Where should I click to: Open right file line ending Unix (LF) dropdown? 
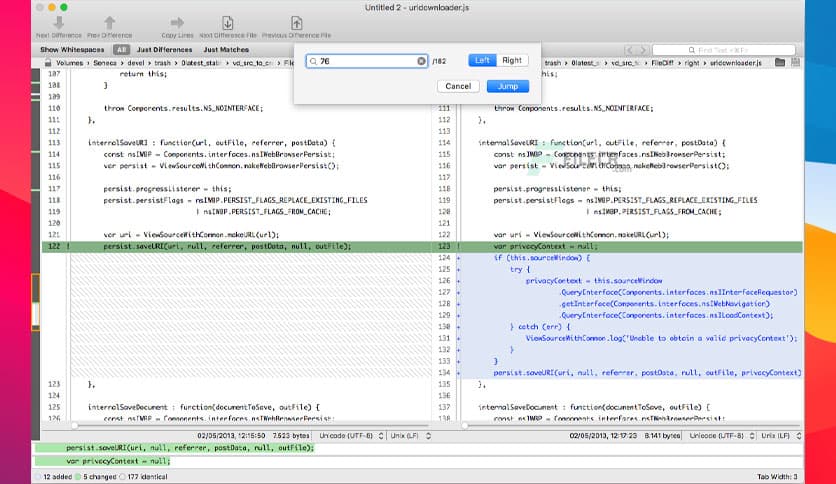(780, 436)
